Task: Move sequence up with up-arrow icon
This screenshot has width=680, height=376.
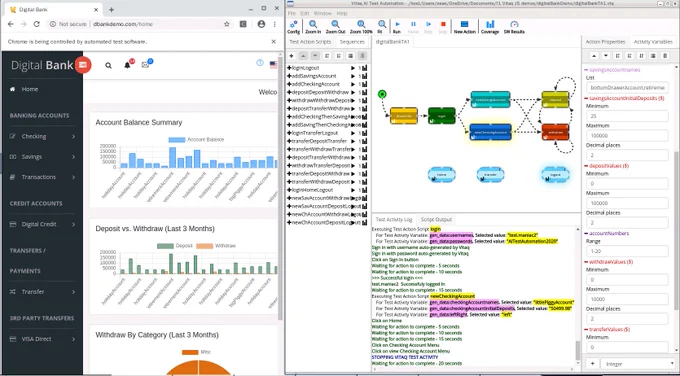Action: pos(303,56)
